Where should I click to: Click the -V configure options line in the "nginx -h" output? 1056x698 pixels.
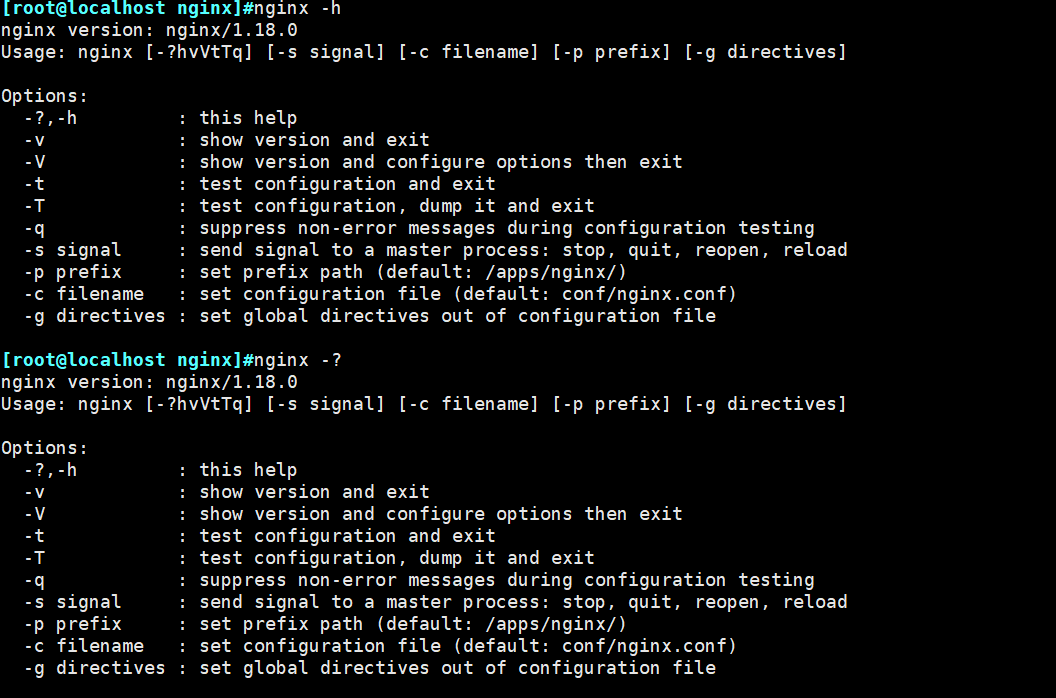click(440, 162)
